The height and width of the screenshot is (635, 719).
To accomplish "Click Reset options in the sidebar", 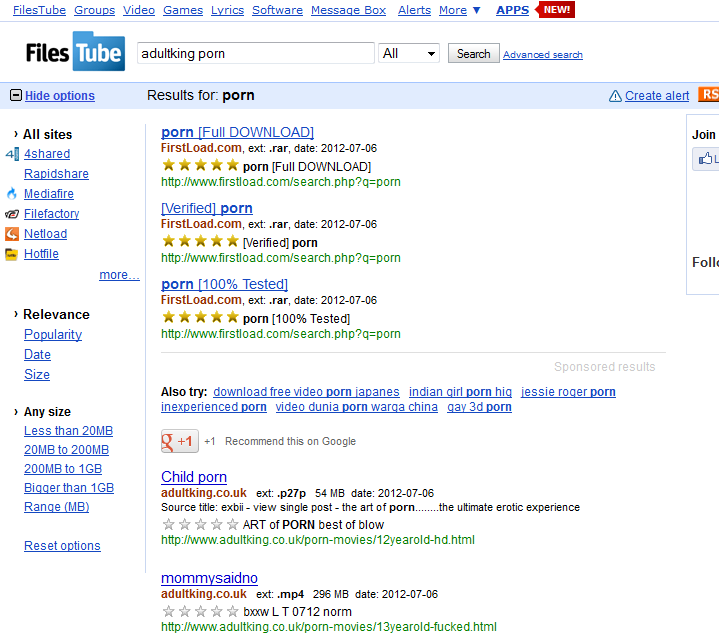I will (62, 546).
